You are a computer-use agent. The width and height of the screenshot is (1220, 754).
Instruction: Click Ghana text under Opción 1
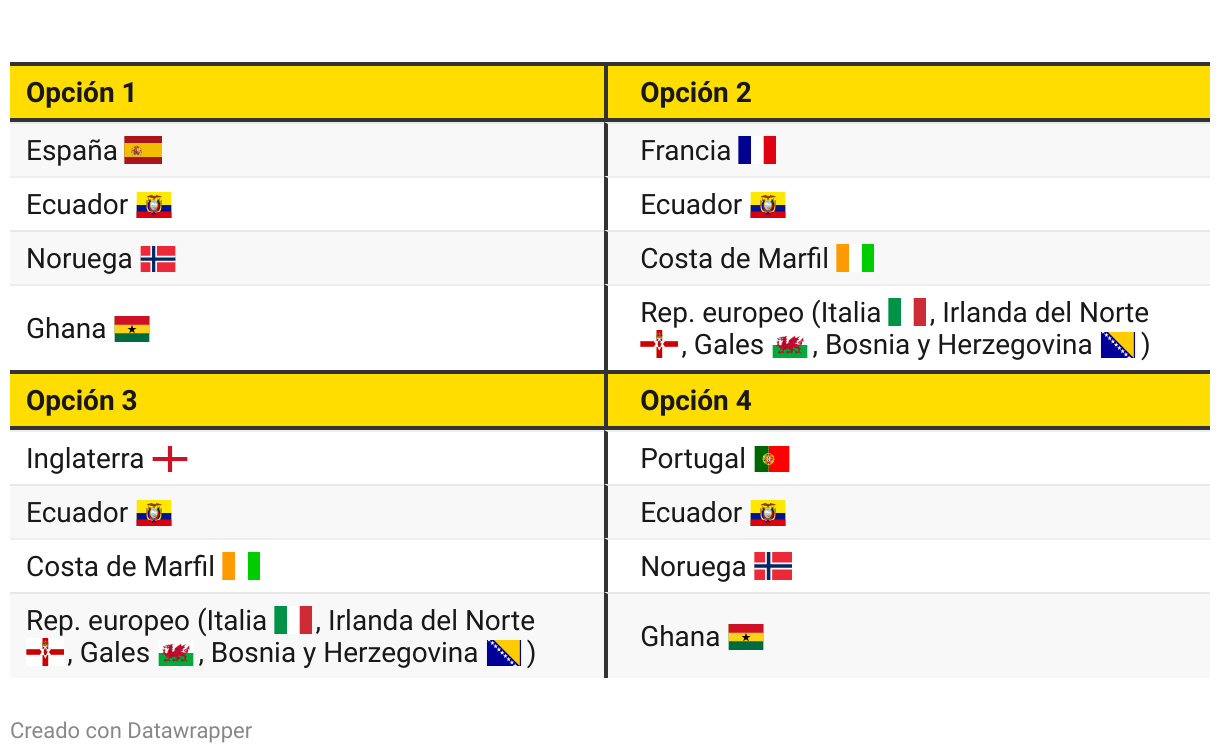coord(66,329)
